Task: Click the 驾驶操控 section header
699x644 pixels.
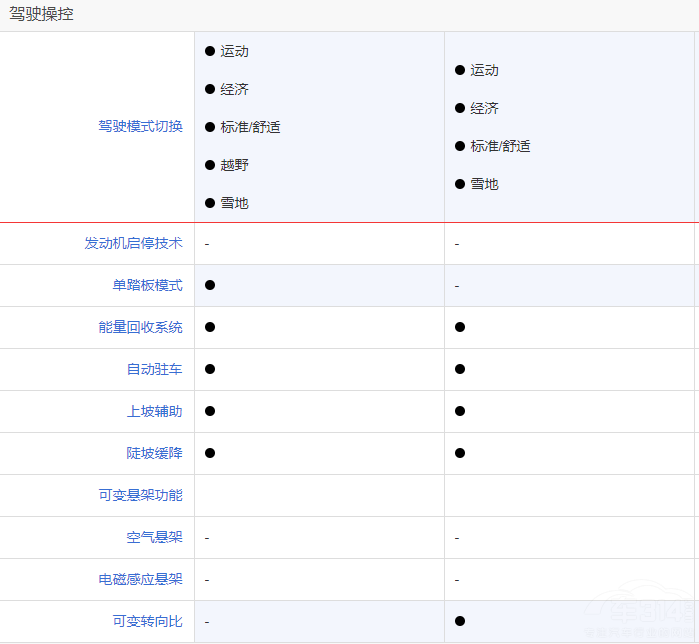Action: pyautogui.click(x=41, y=15)
